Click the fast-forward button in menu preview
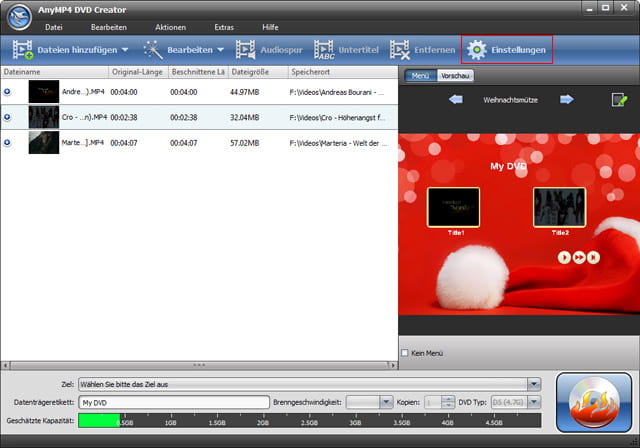Image resolution: width=640 pixels, height=448 pixels. 579,257
